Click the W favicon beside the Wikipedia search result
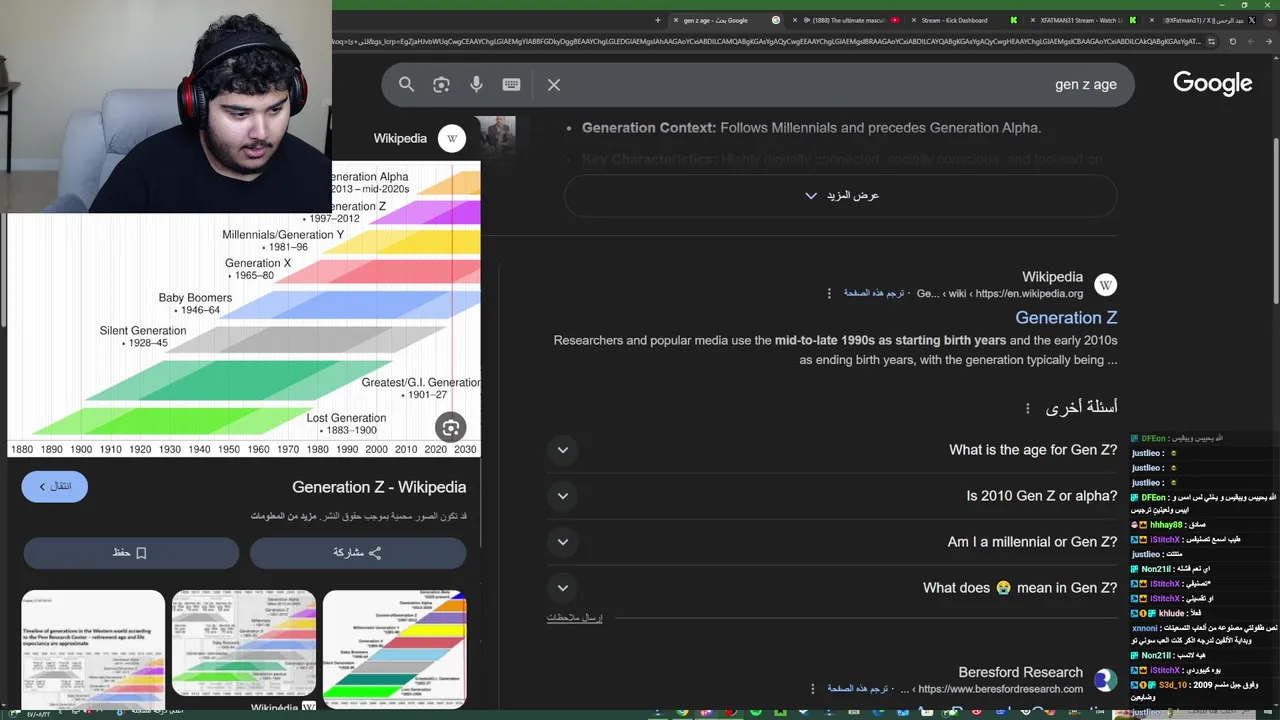This screenshot has height=720, width=1280. [1105, 285]
